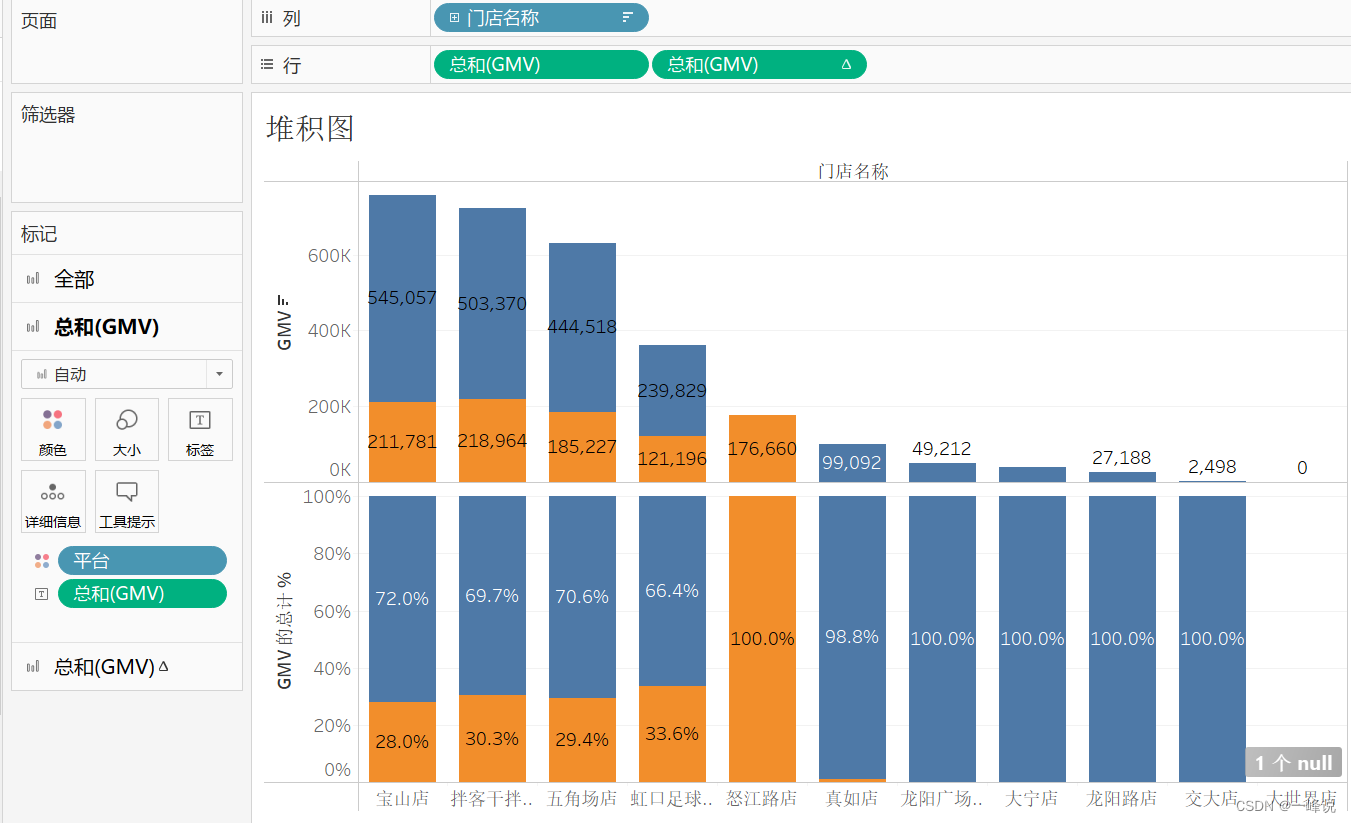This screenshot has width=1351, height=823.
Task: Click the color dots icon beside 平台 pill
Action: click(x=41, y=561)
